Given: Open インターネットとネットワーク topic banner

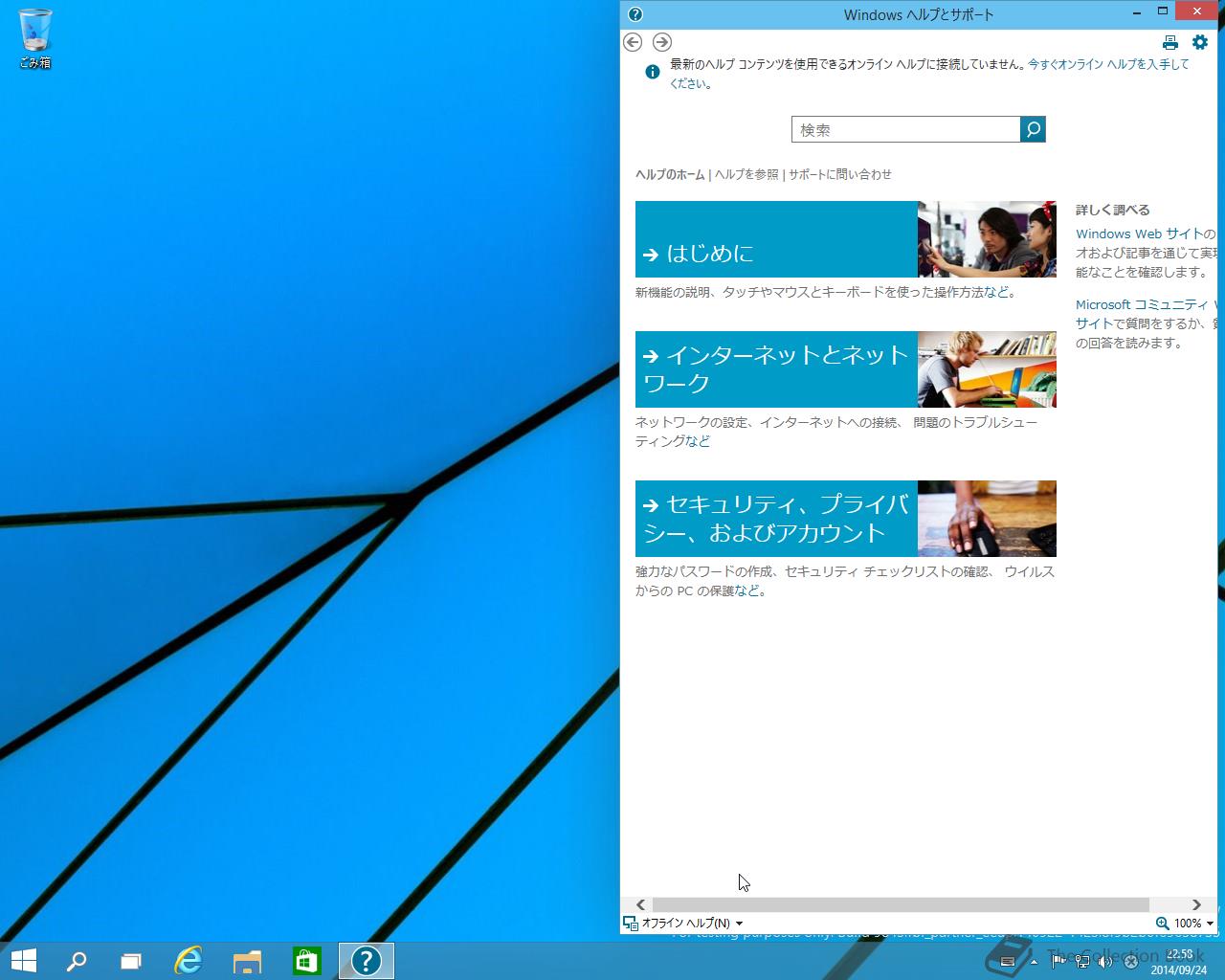Looking at the screenshot, I should [x=776, y=369].
